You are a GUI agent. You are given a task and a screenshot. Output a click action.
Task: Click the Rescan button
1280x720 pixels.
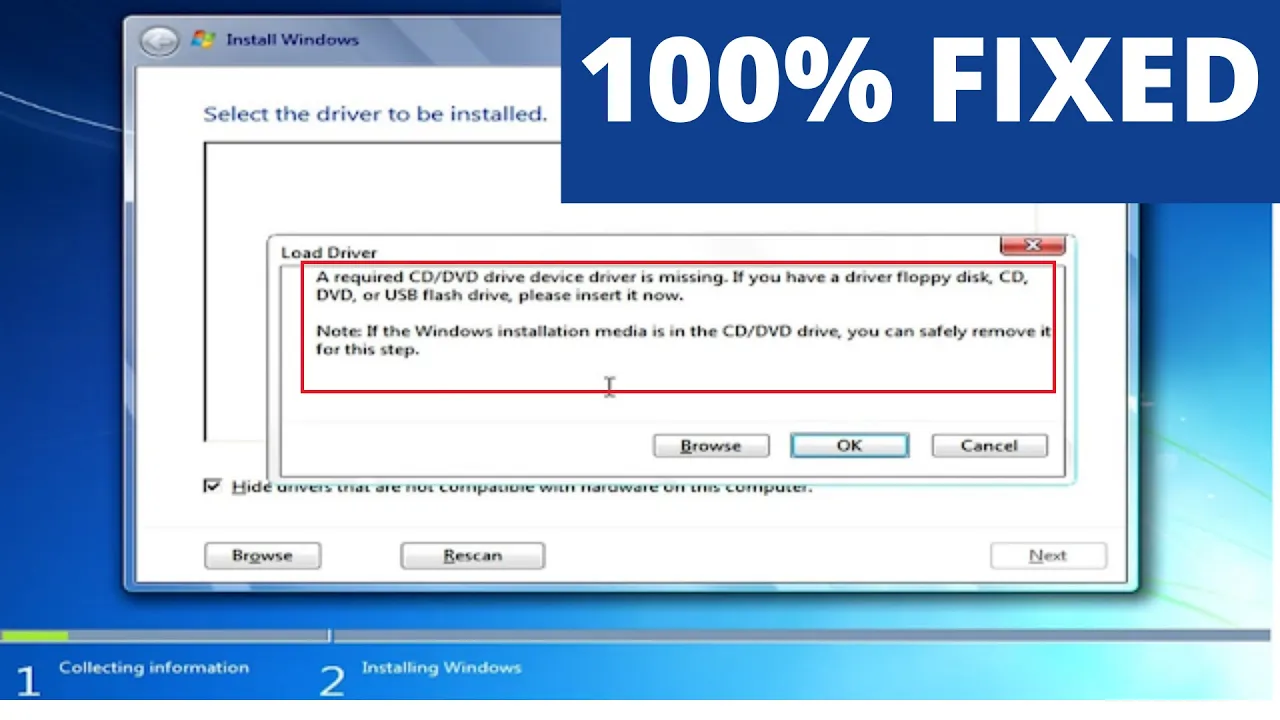tap(472, 555)
